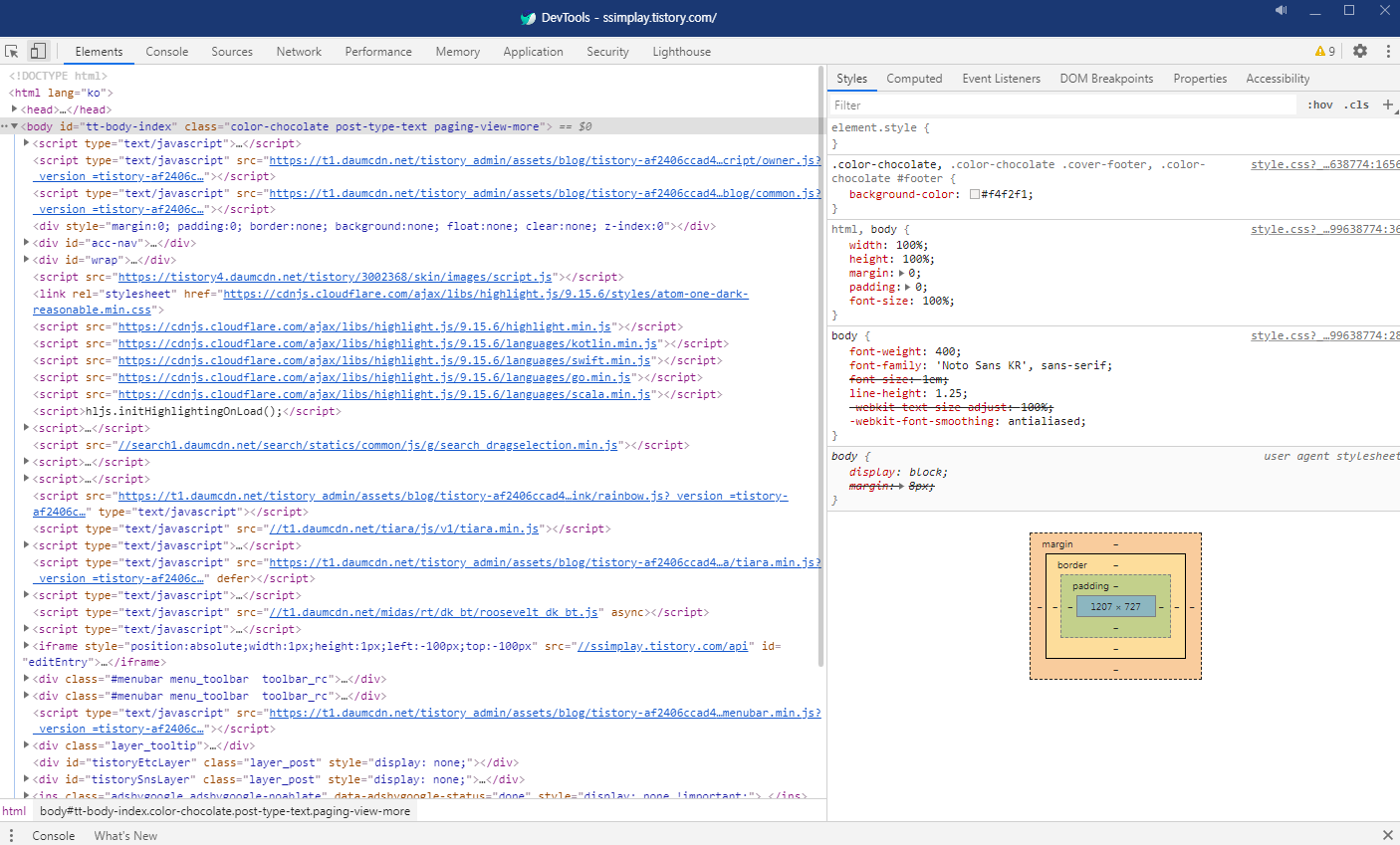This screenshot has height=845, width=1400.
Task: Open the Console drawer tab
Action: [54, 836]
